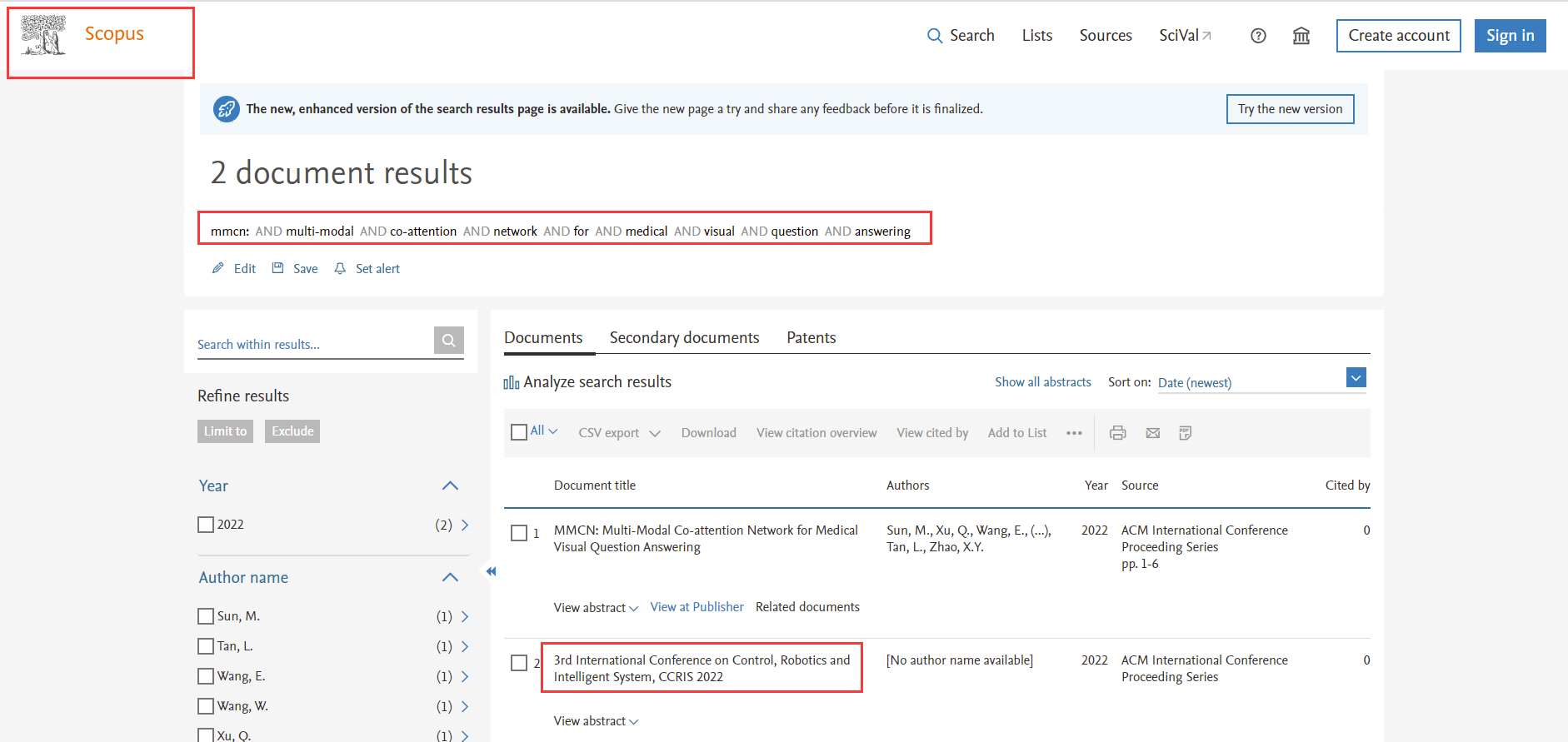Click the bell Set alert icon
1568x742 pixels.
pos(340,268)
